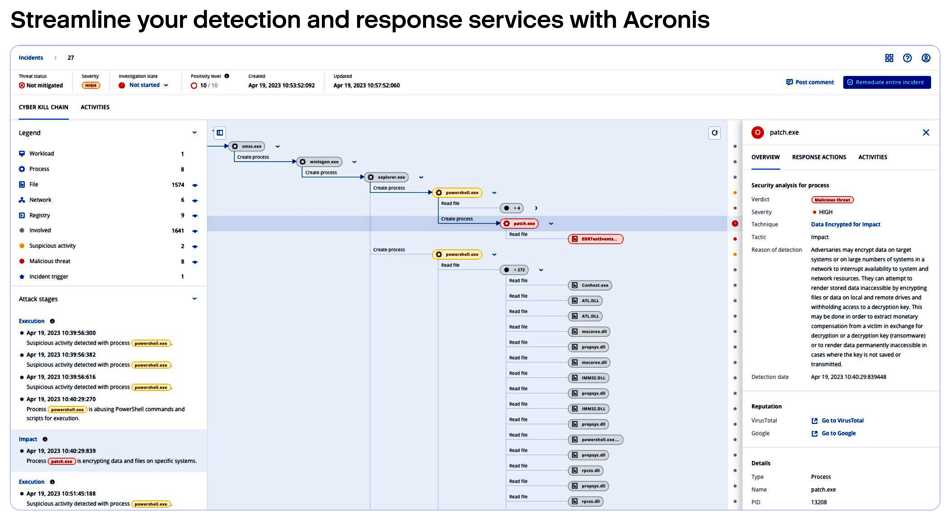Screen dimensions: 950x522
Task: Click the Network legend icon
Action: (22, 200)
